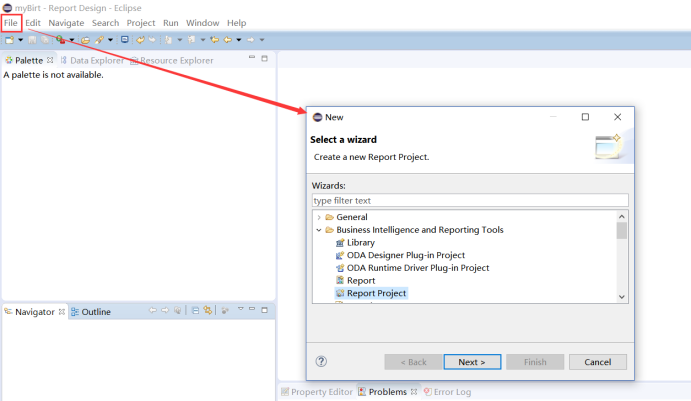
Task: Click the View Report run icon
Action: 60,40
